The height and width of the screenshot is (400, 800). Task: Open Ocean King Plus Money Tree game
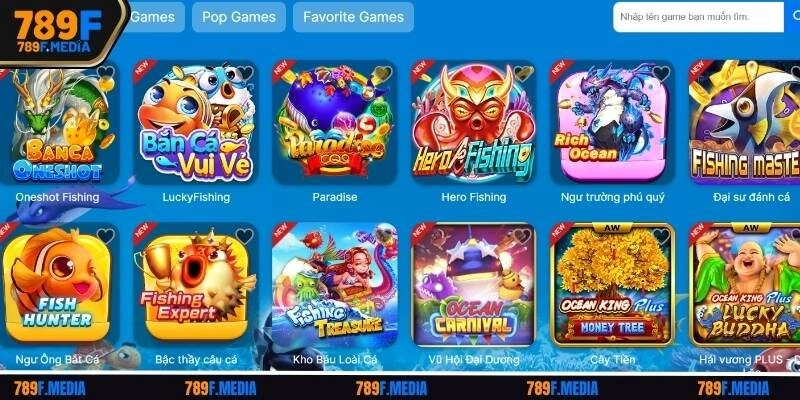pos(612,285)
